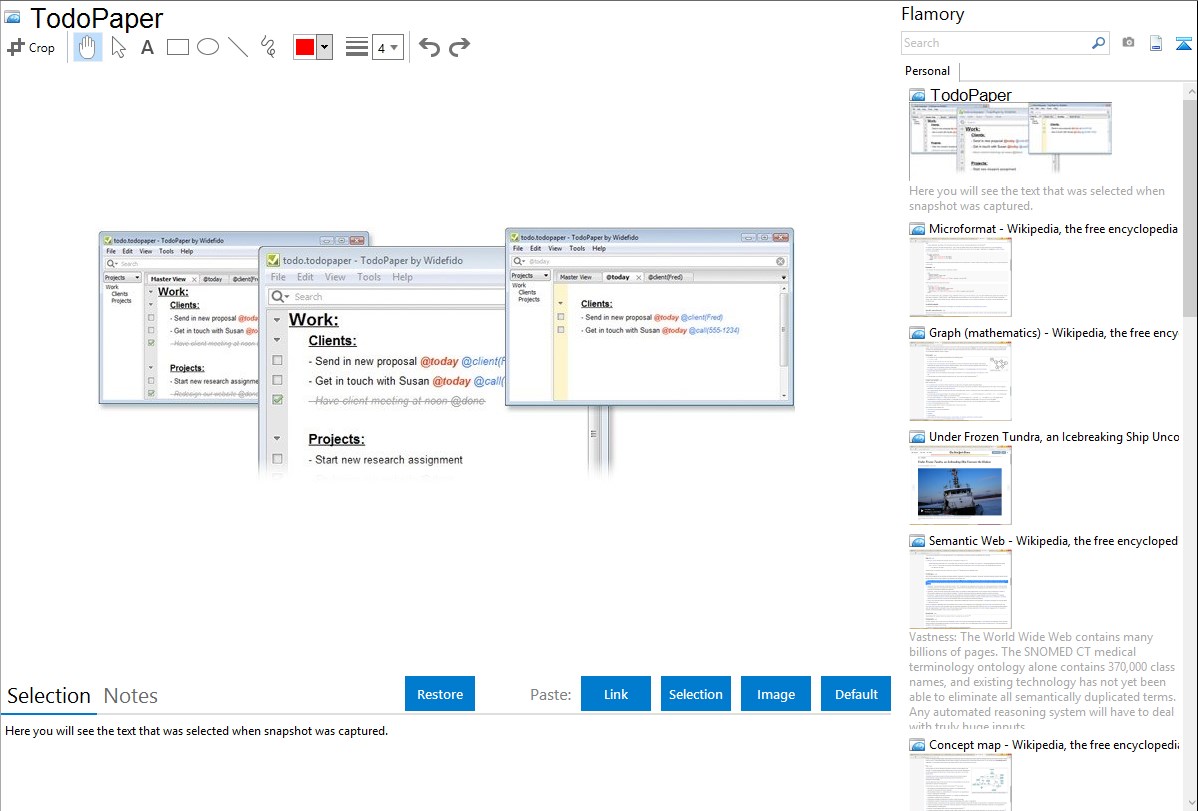Screen dimensions: 1198x811
Task: Select the arrow pointer tool
Action: (118, 47)
